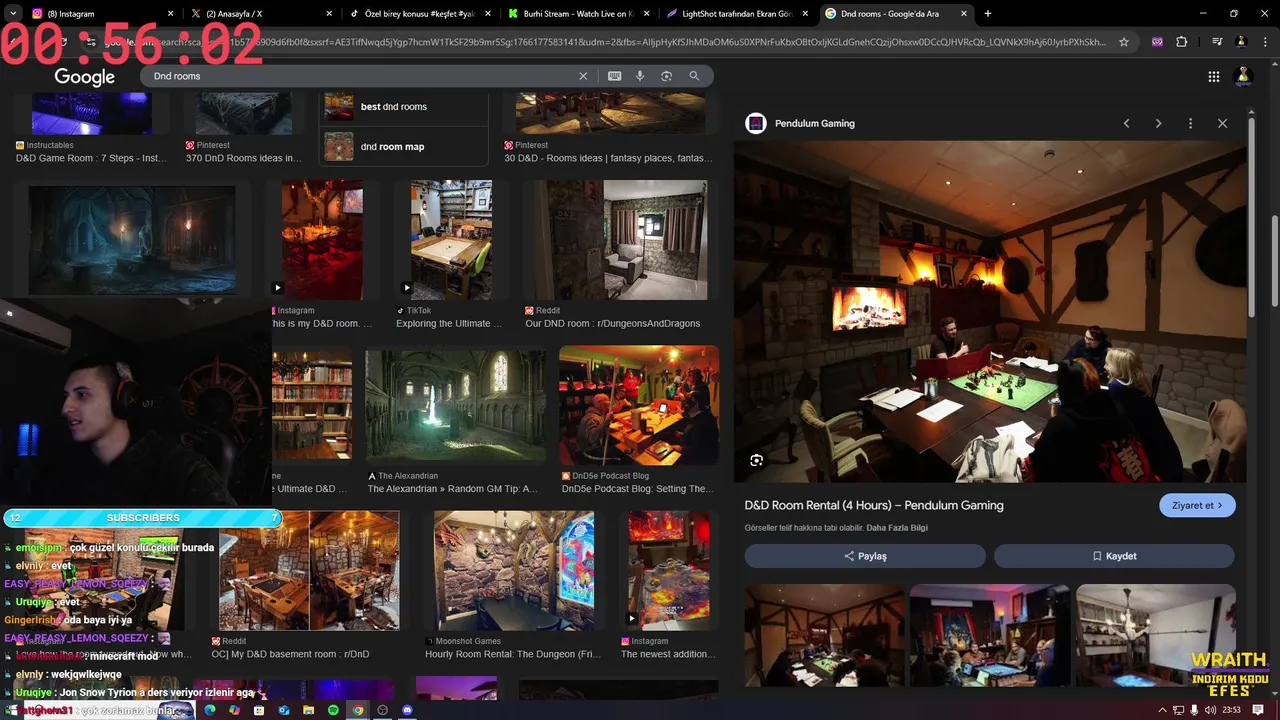Open the purple owl extension
This screenshot has width=1280, height=720.
1158,42
